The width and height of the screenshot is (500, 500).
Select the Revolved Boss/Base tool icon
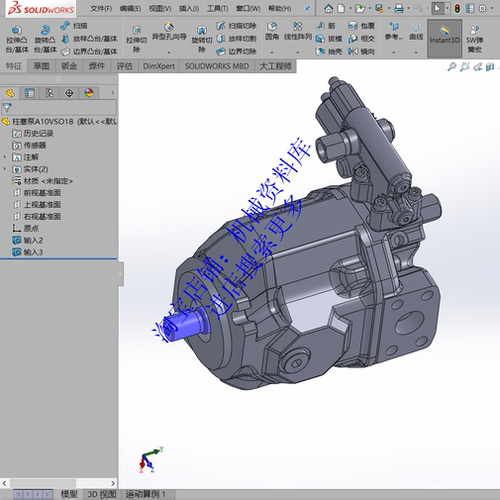(45, 31)
